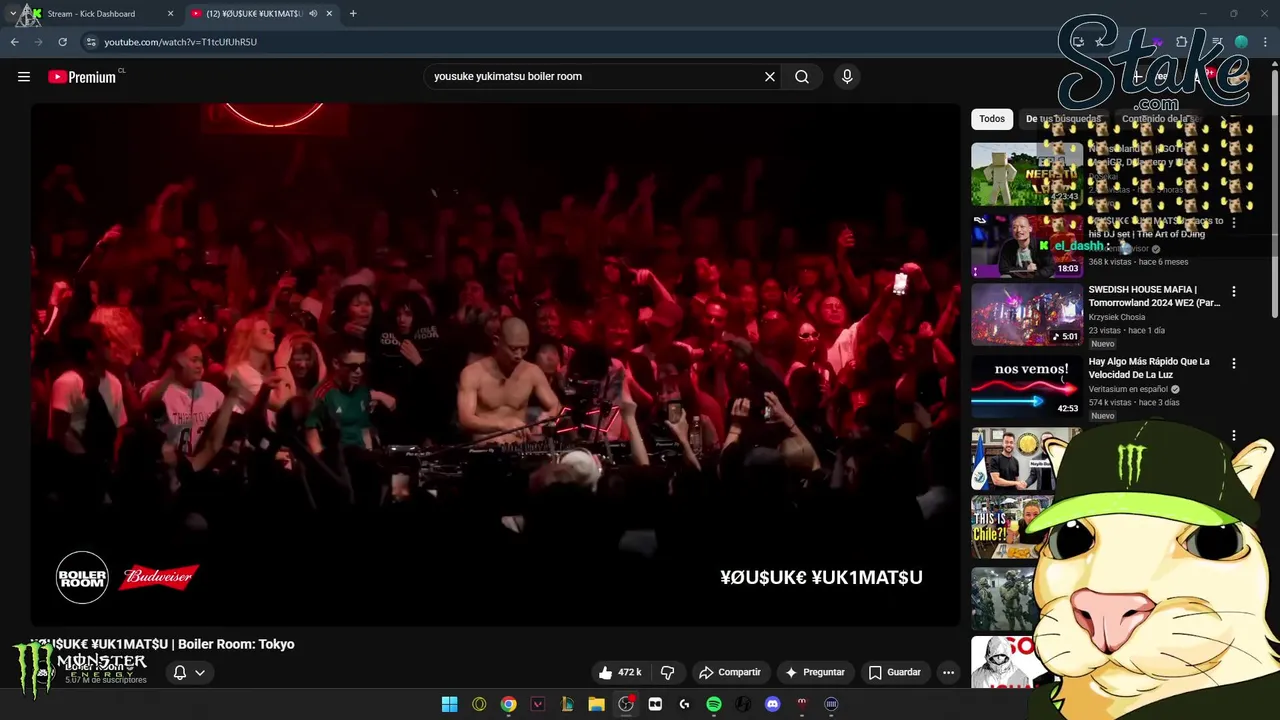Open Discord from the taskbar
Image resolution: width=1280 pixels, height=720 pixels.
pos(772,705)
